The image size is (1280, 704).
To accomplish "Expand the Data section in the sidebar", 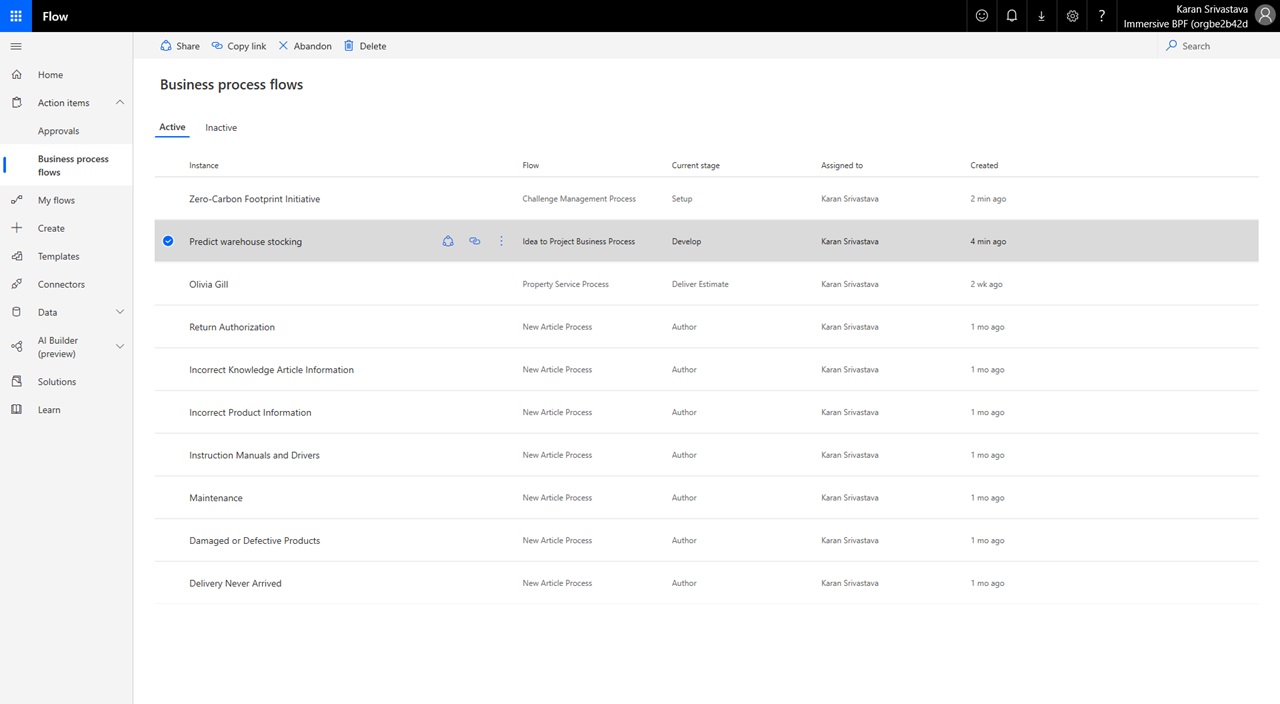I will coord(119,311).
